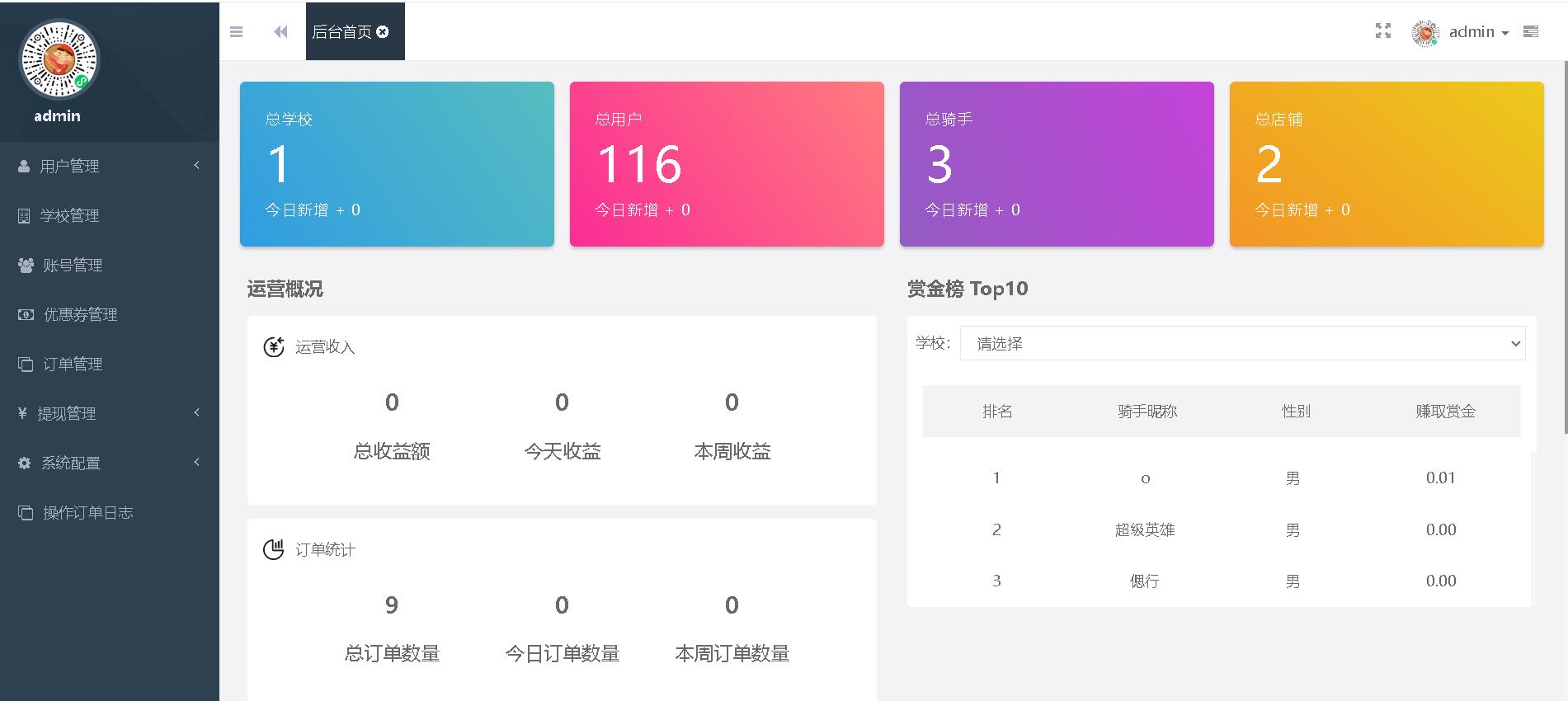Image resolution: width=1568 pixels, height=701 pixels.
Task: Click the 总用户 stat card
Action: click(726, 163)
